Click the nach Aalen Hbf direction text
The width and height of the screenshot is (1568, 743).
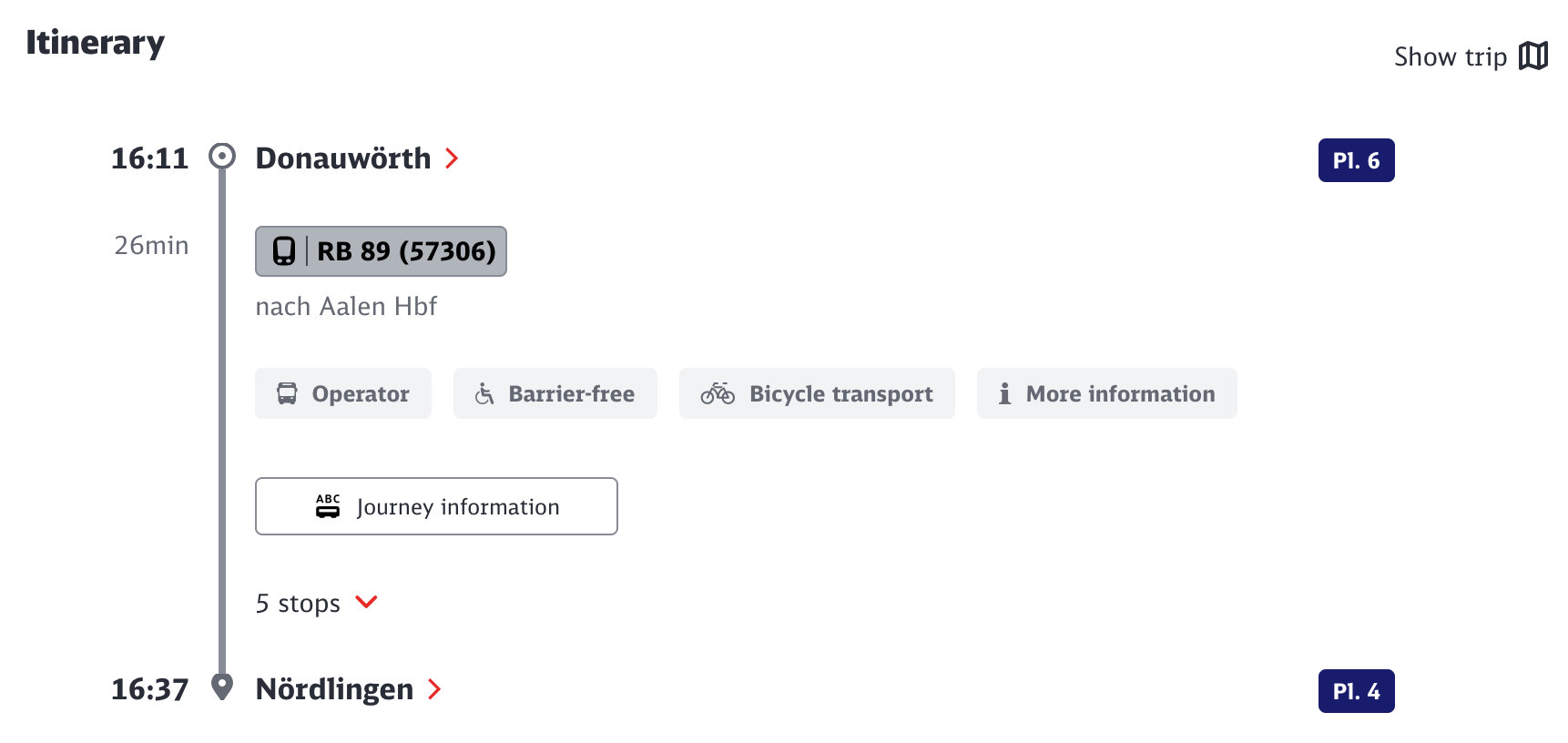click(346, 307)
